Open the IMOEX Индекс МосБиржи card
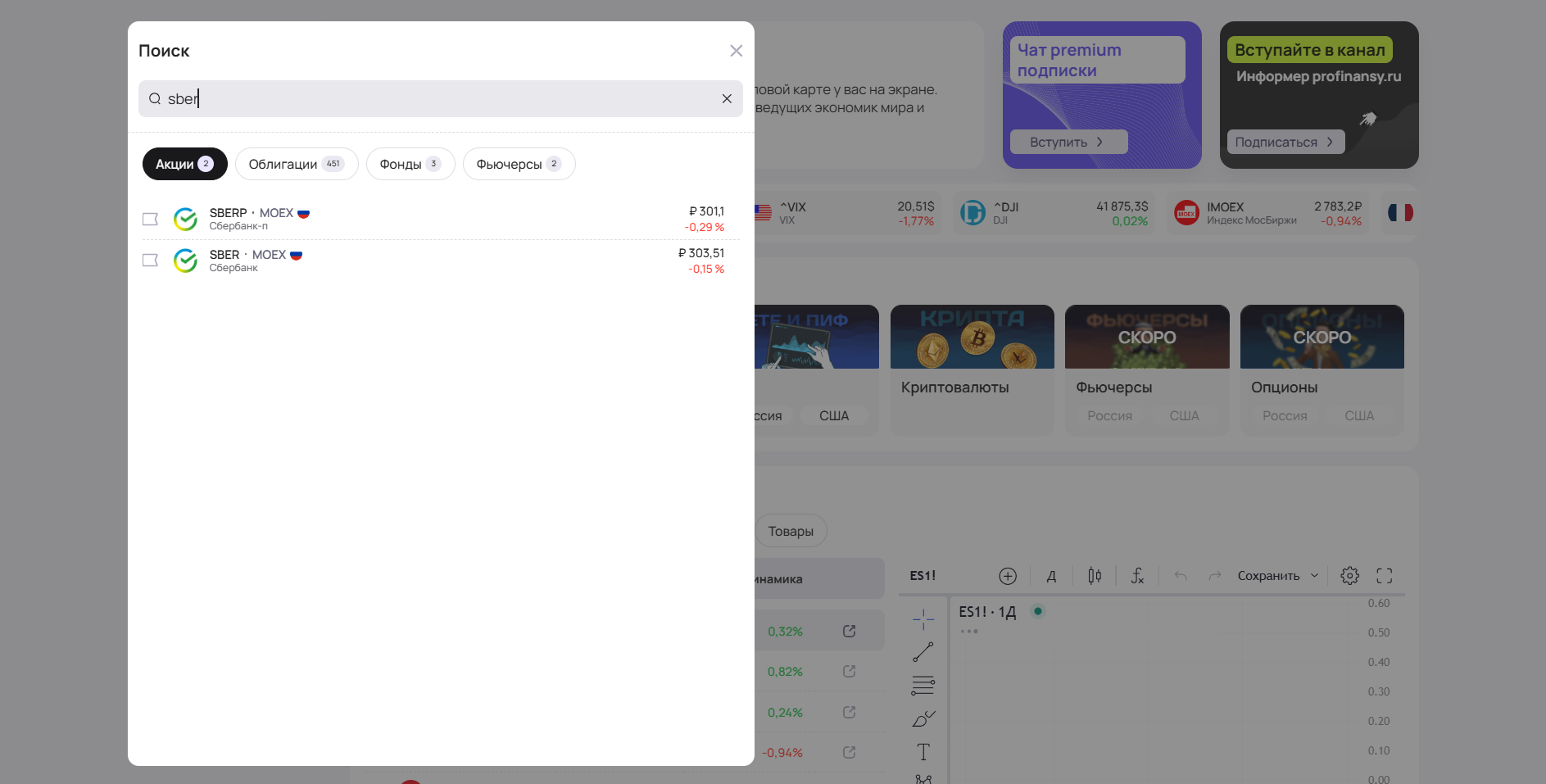 (1267, 213)
